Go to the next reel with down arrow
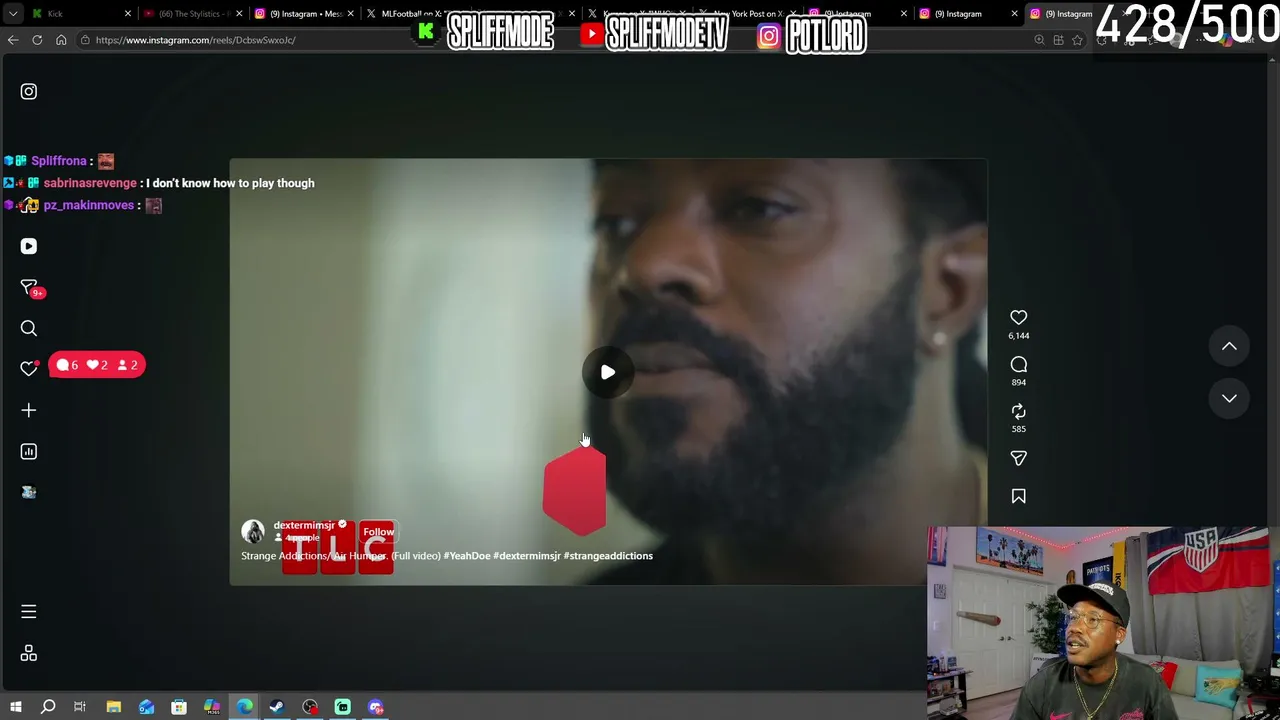This screenshot has width=1280, height=720. point(1229,398)
